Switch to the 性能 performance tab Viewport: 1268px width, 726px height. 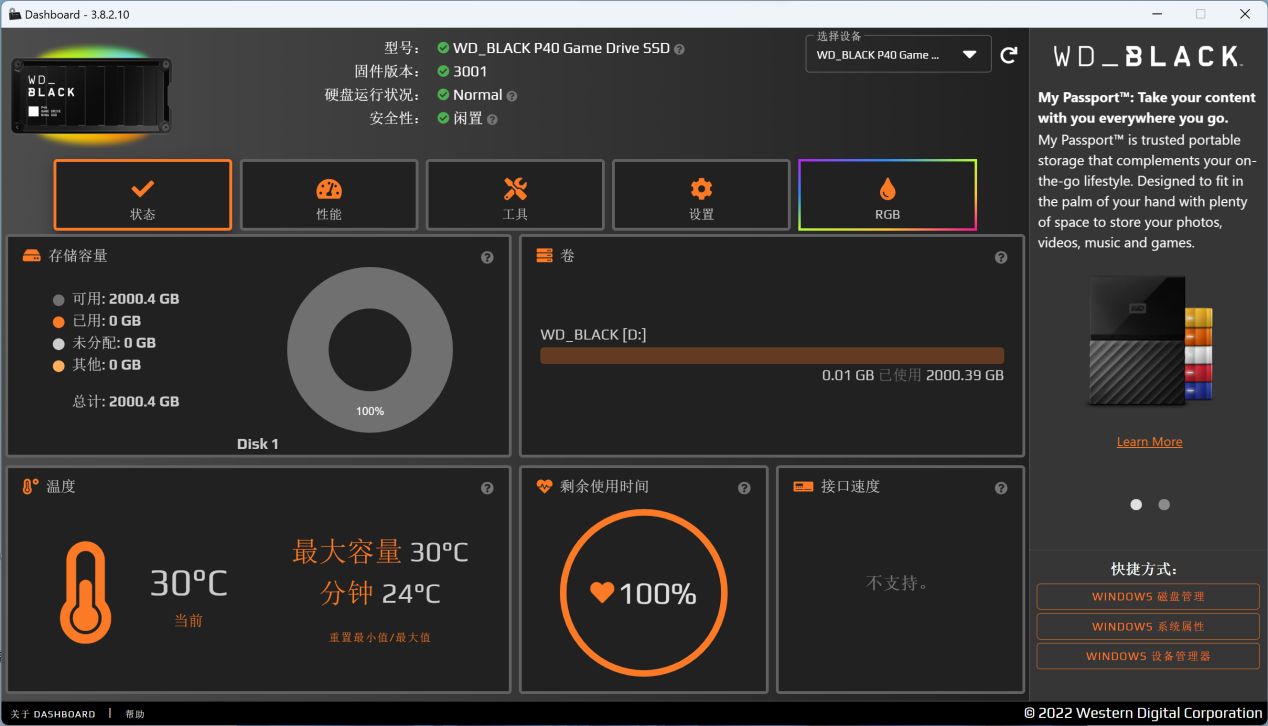tap(329, 195)
